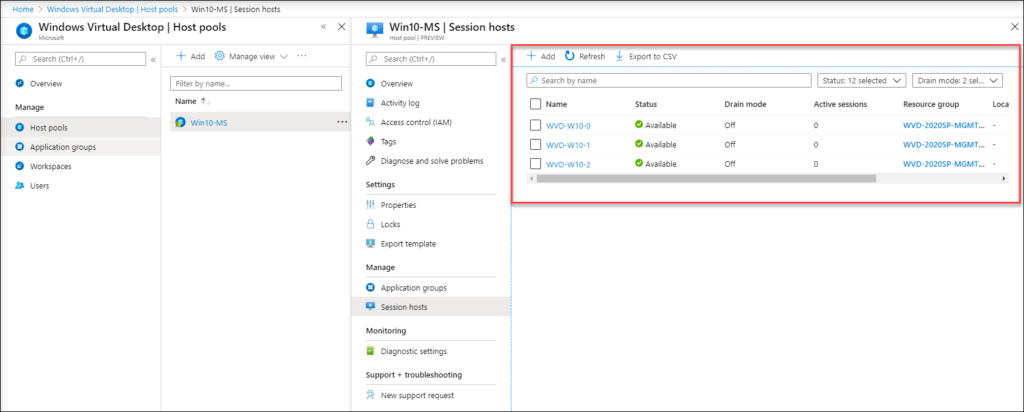Focus the Search by name field
The image size is (1024, 412).
(668, 81)
